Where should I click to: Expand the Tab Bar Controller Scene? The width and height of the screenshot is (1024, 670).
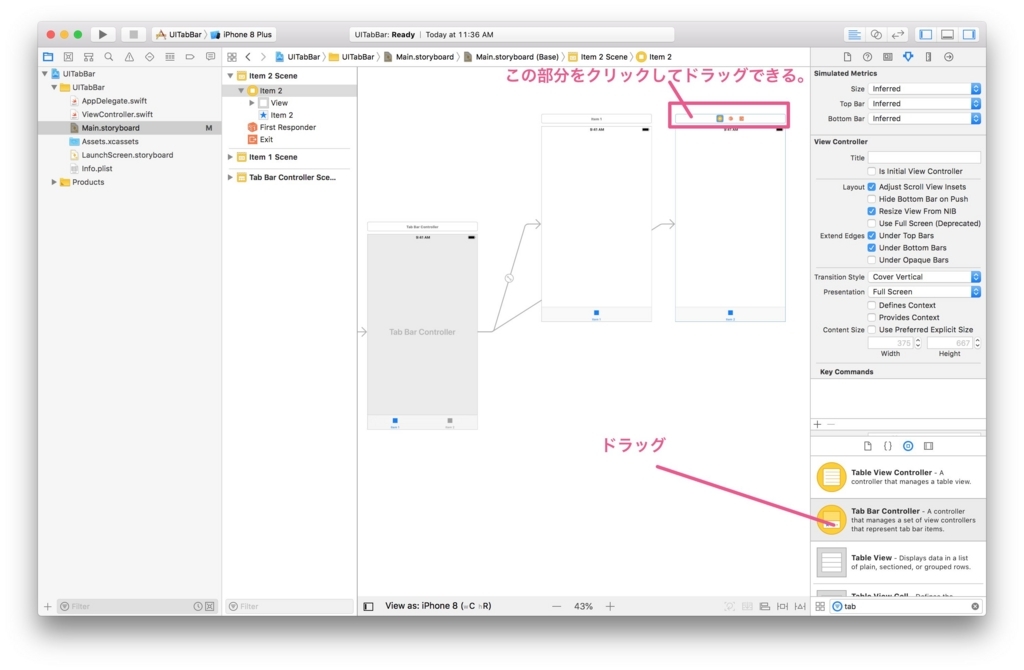230,178
